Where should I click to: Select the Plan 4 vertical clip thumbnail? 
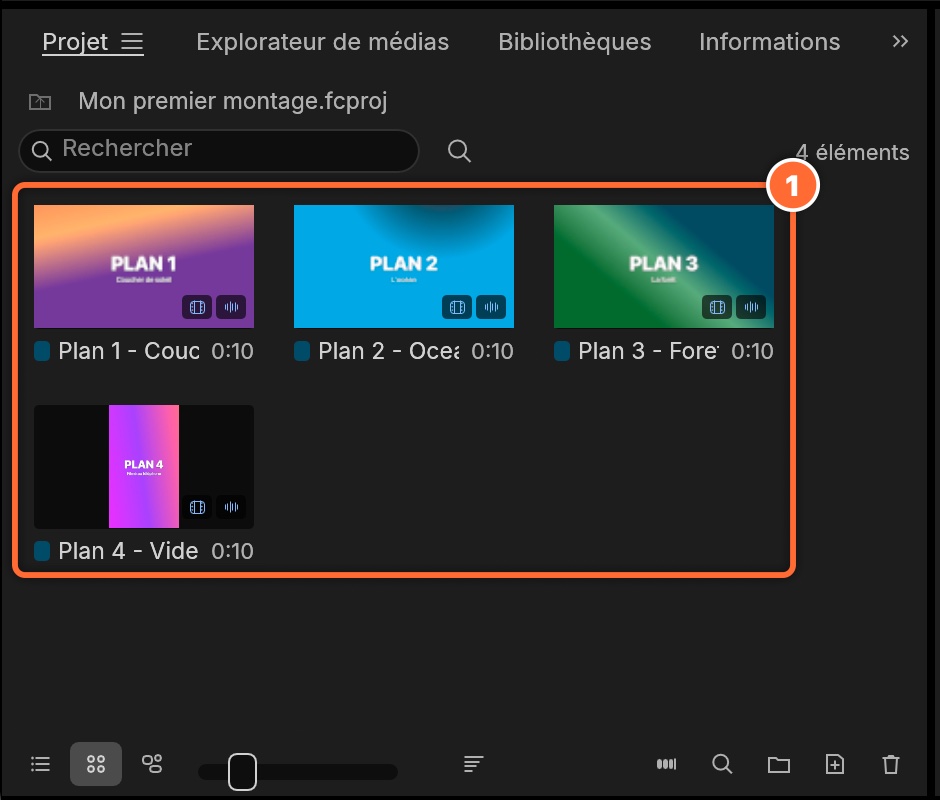[144, 467]
